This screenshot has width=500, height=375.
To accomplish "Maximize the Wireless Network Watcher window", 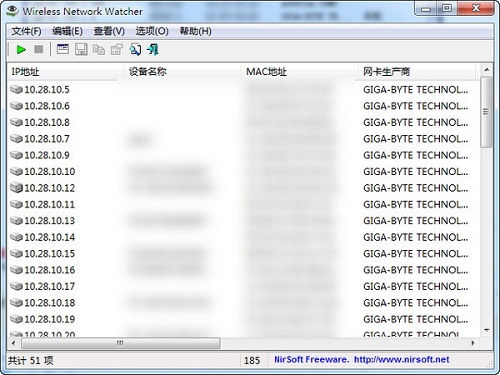I will tap(447, 8).
